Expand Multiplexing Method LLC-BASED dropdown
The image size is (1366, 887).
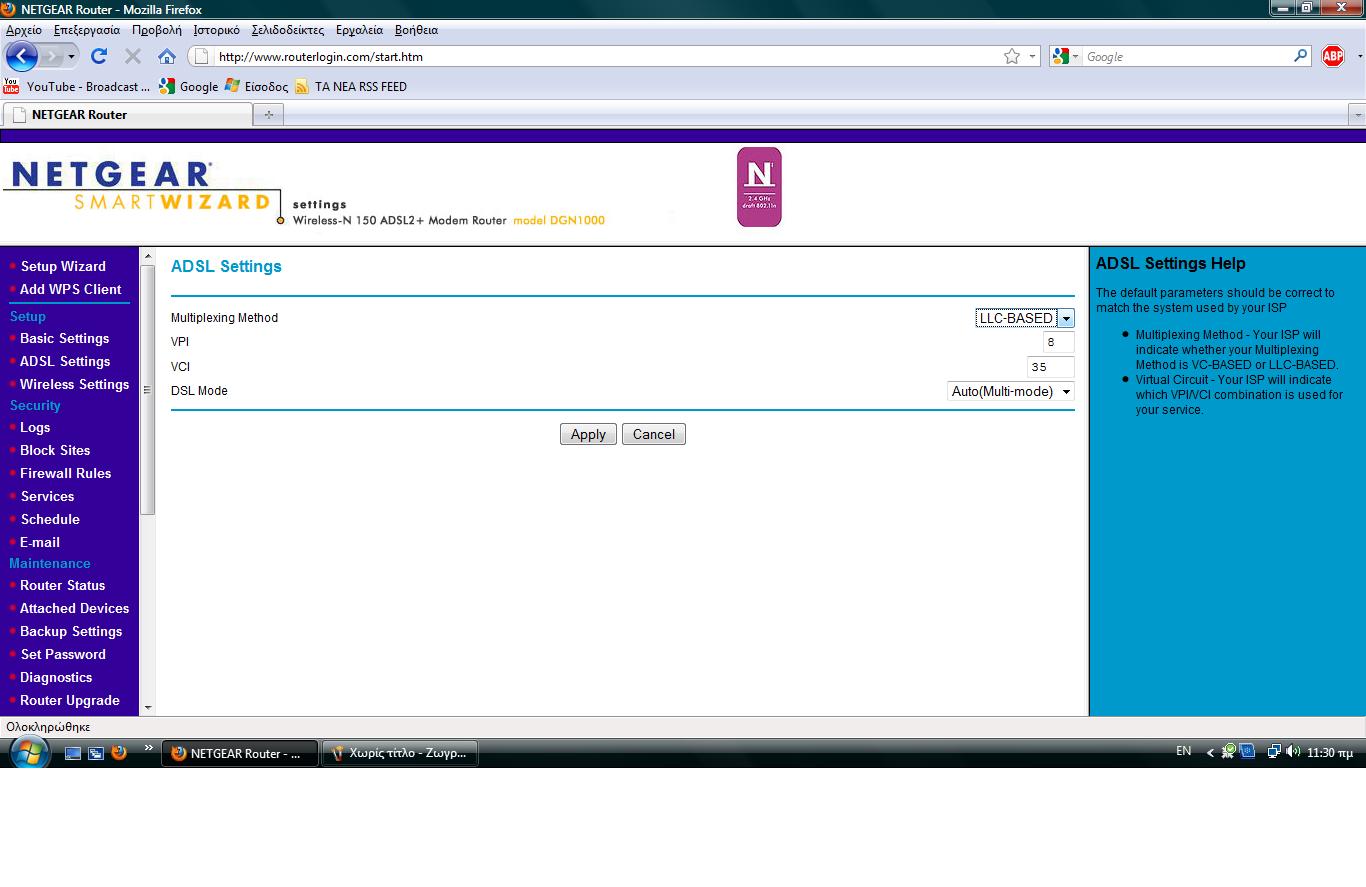click(1025, 318)
